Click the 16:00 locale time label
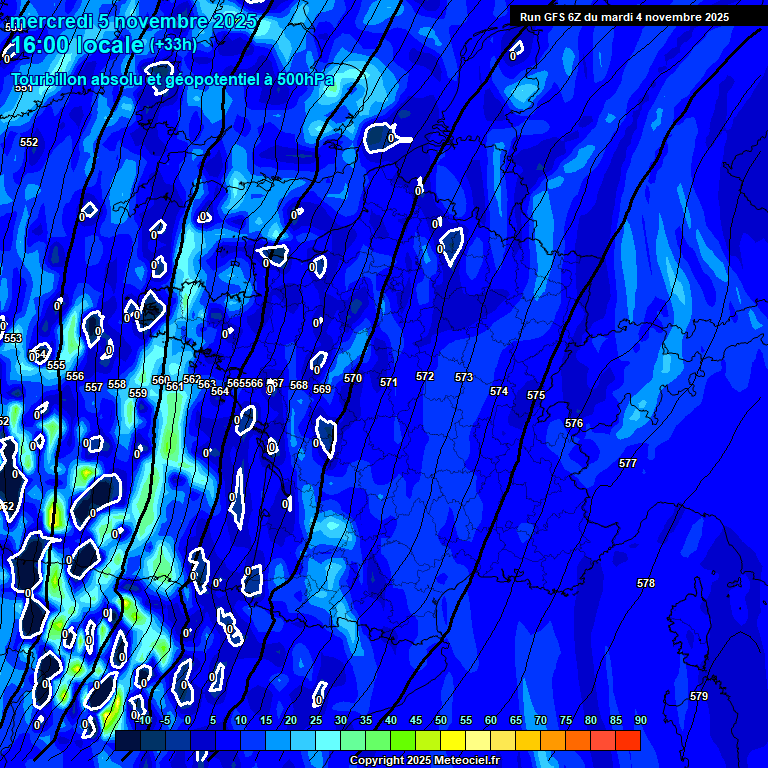This screenshot has height=768, width=768. [x=78, y=46]
